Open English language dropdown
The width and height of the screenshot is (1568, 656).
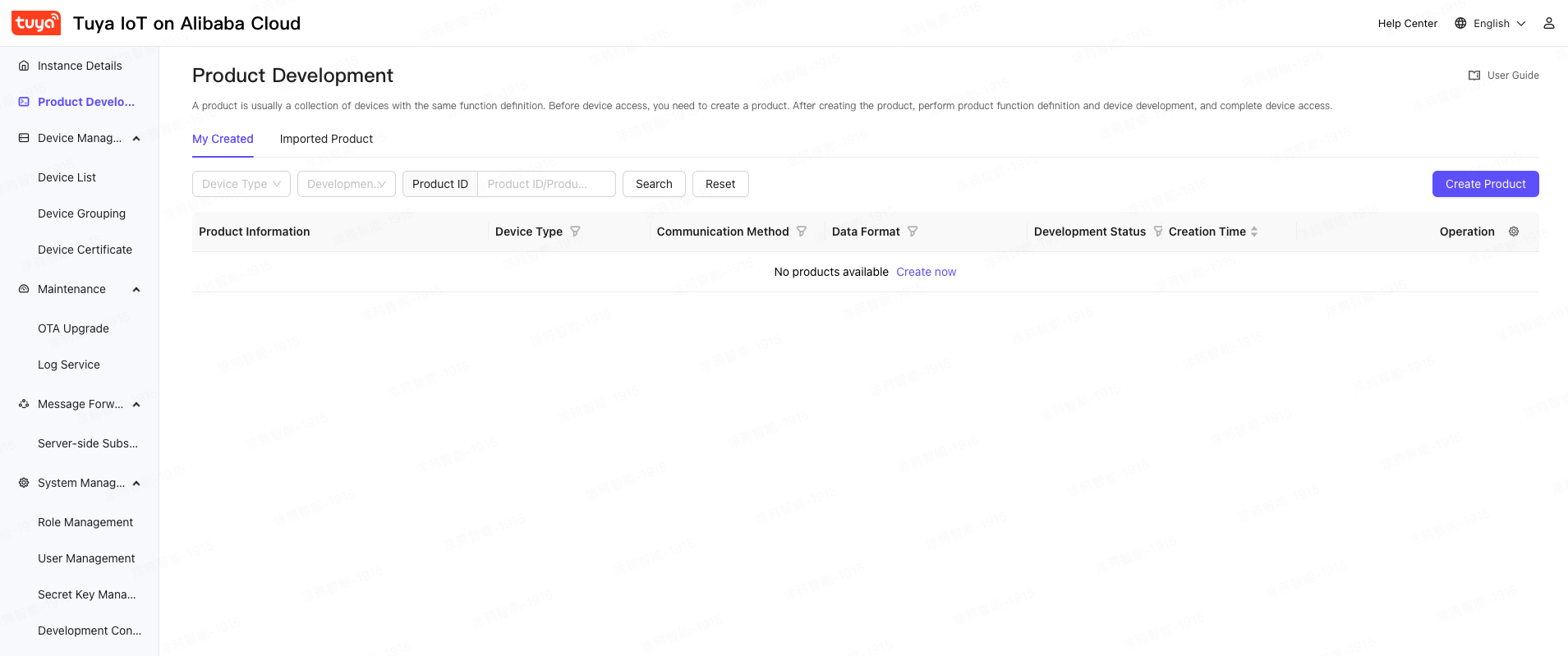[x=1500, y=23]
